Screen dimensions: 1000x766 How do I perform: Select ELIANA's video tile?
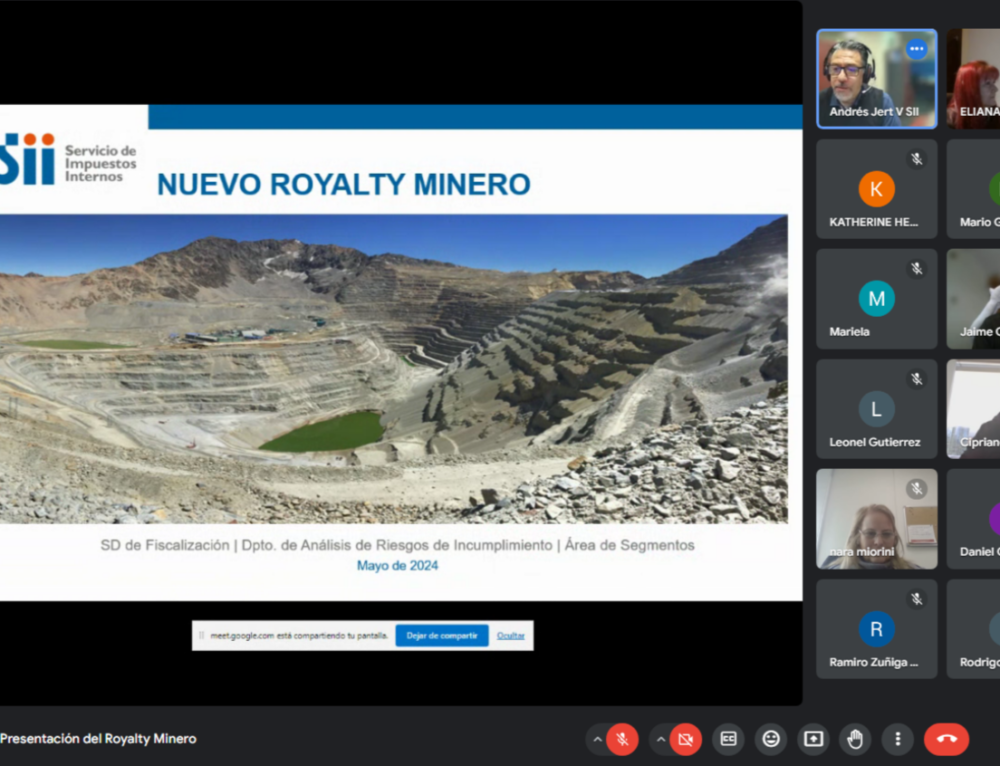click(x=973, y=78)
